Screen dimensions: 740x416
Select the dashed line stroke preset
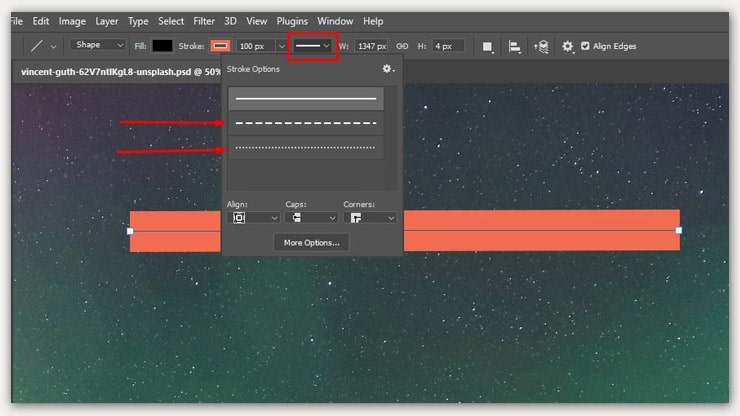[306, 123]
